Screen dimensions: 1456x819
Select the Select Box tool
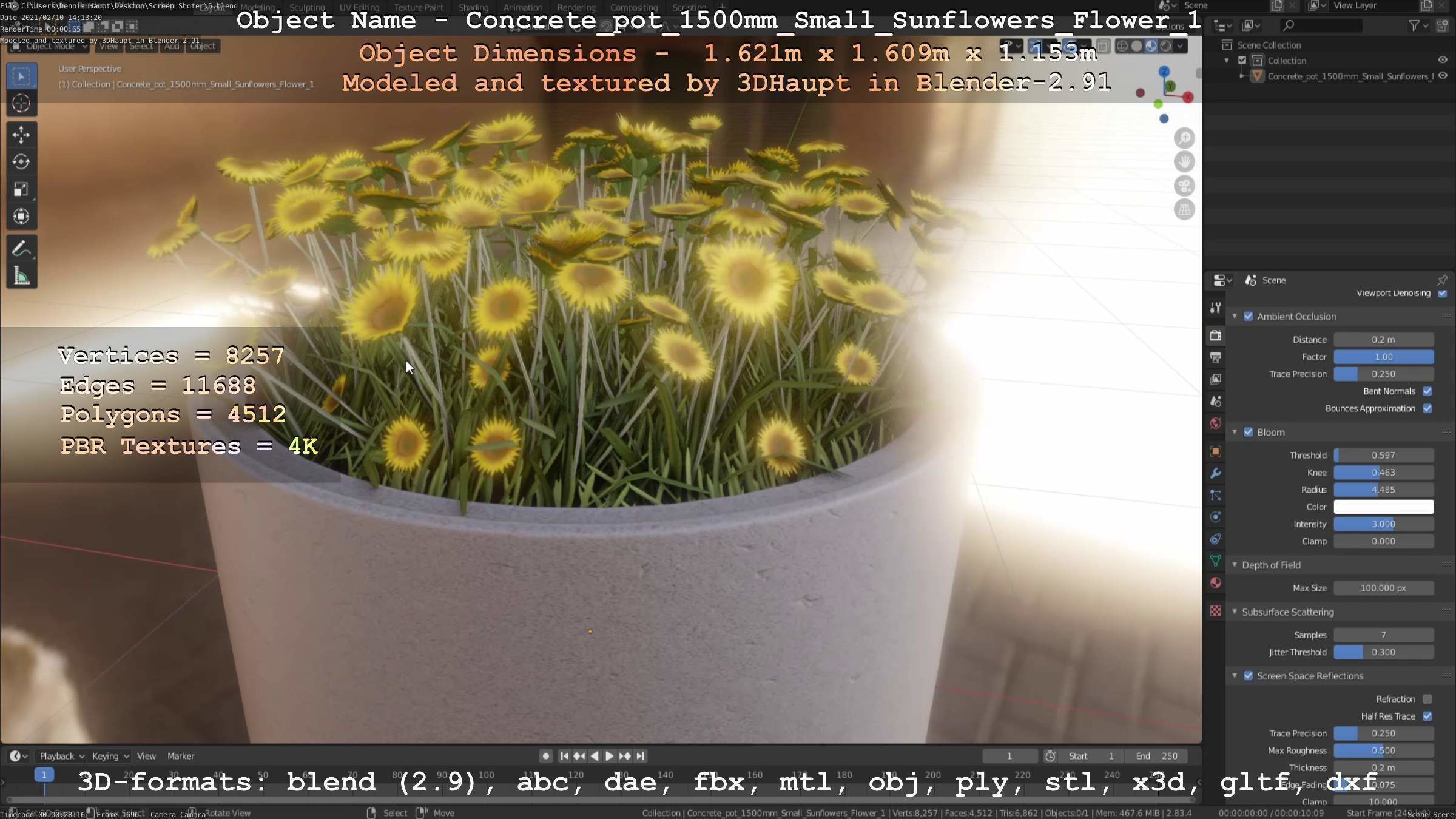21,76
